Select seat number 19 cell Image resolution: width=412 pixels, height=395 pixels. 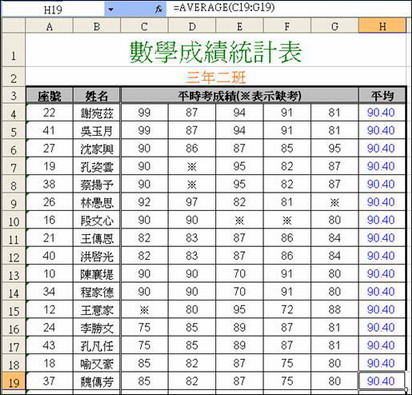point(49,167)
